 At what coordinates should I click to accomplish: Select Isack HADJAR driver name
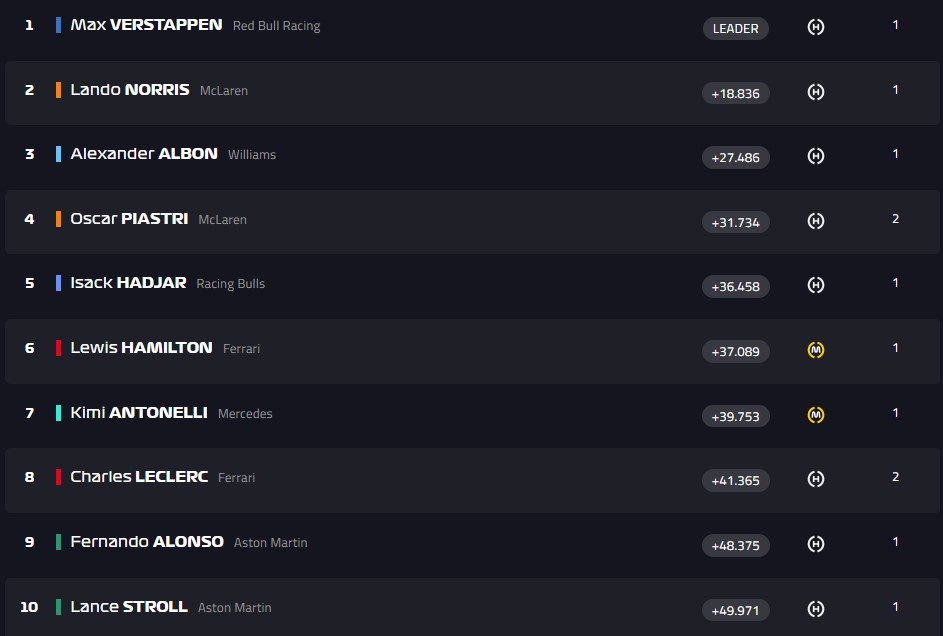click(x=128, y=283)
